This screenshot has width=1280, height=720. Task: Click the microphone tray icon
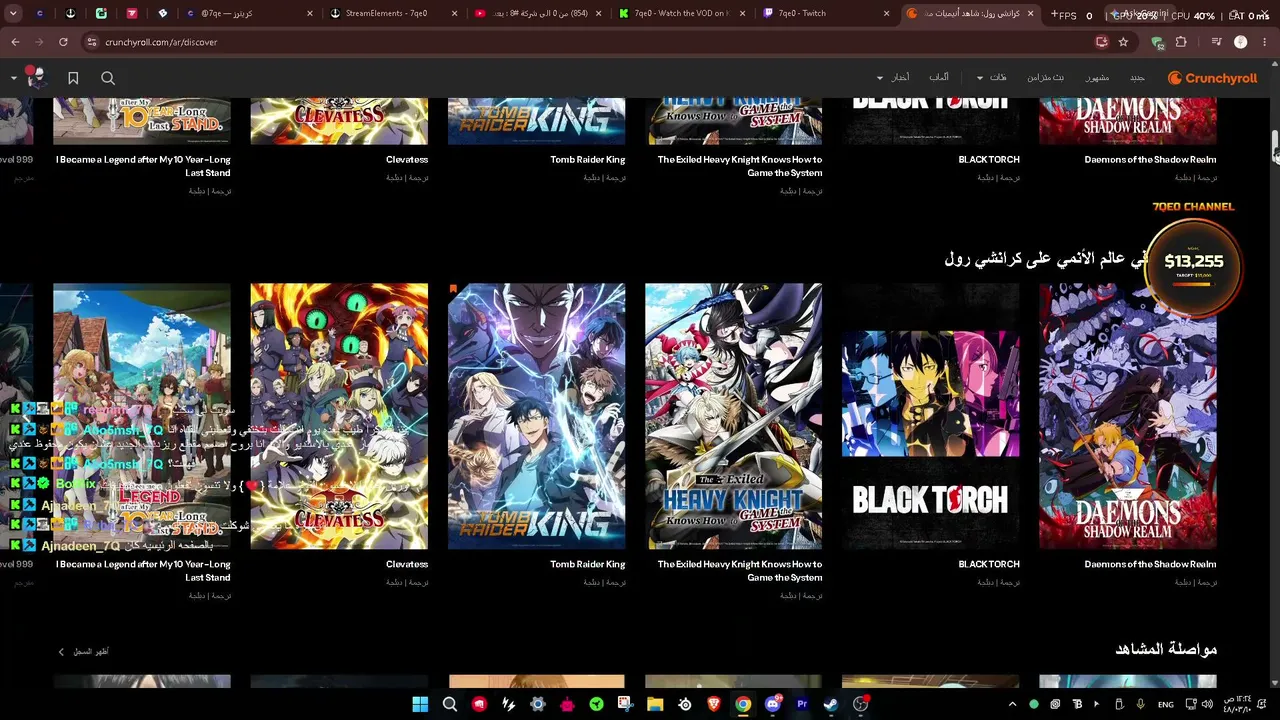pos(1140,704)
